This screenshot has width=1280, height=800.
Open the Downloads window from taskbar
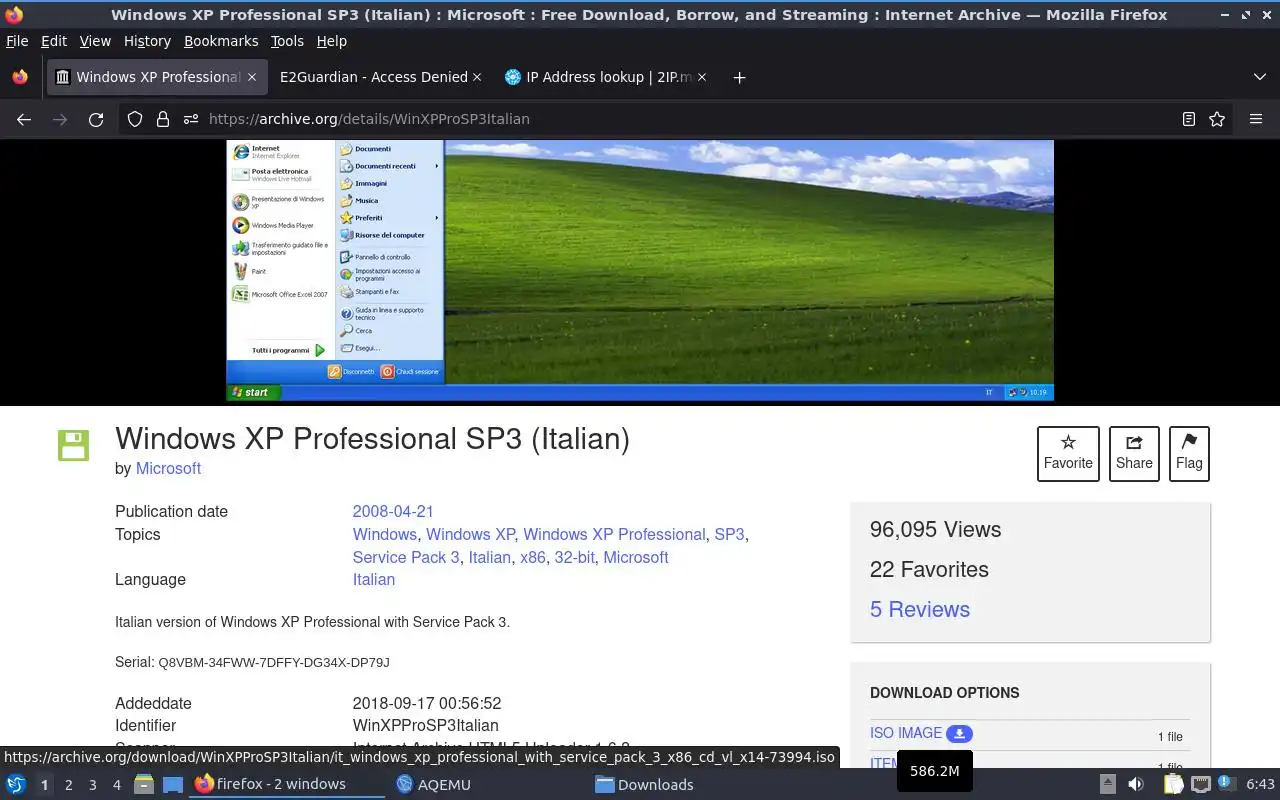(x=644, y=784)
